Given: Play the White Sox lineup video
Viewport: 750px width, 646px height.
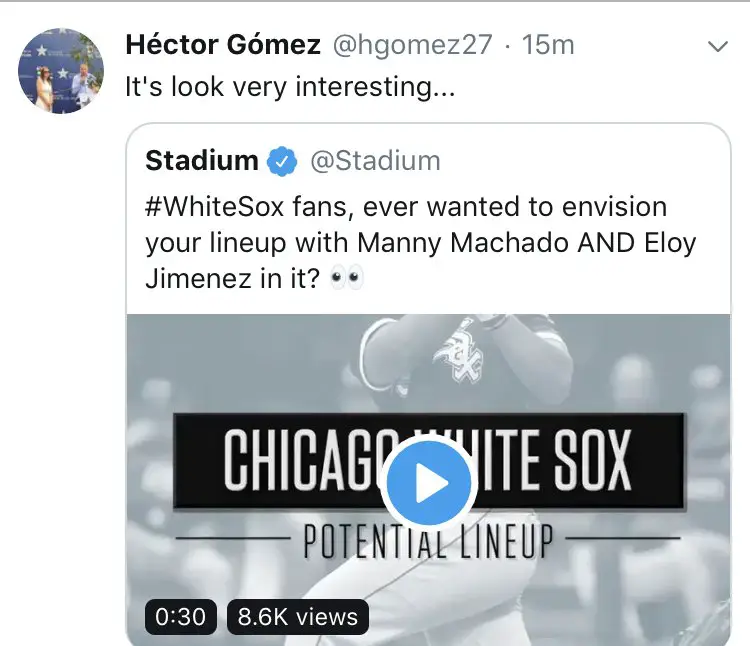Looking at the screenshot, I should (x=430, y=484).
